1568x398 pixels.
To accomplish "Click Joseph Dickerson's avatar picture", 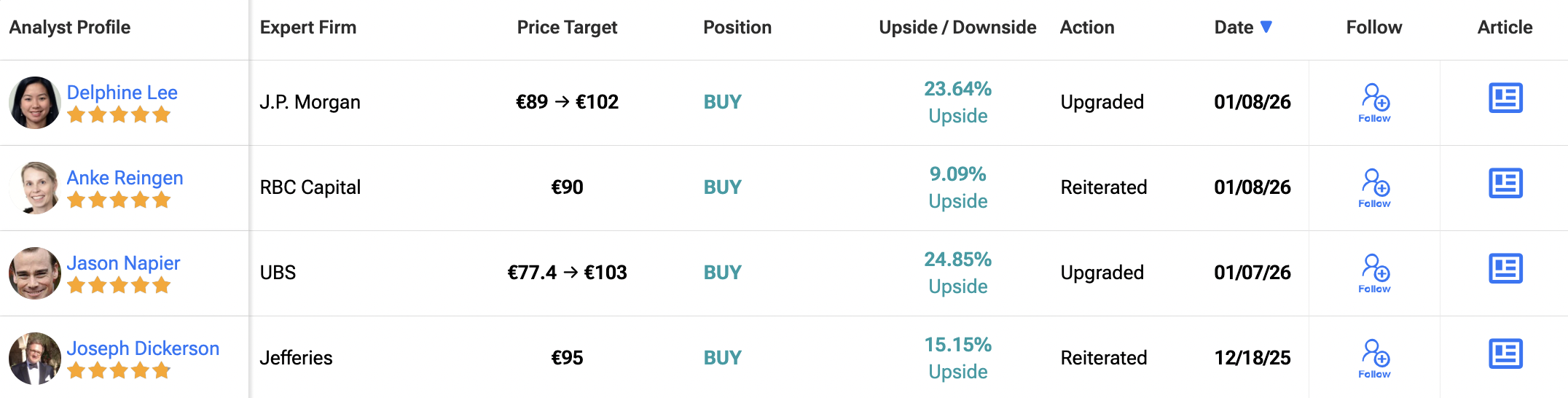I will tap(34, 359).
